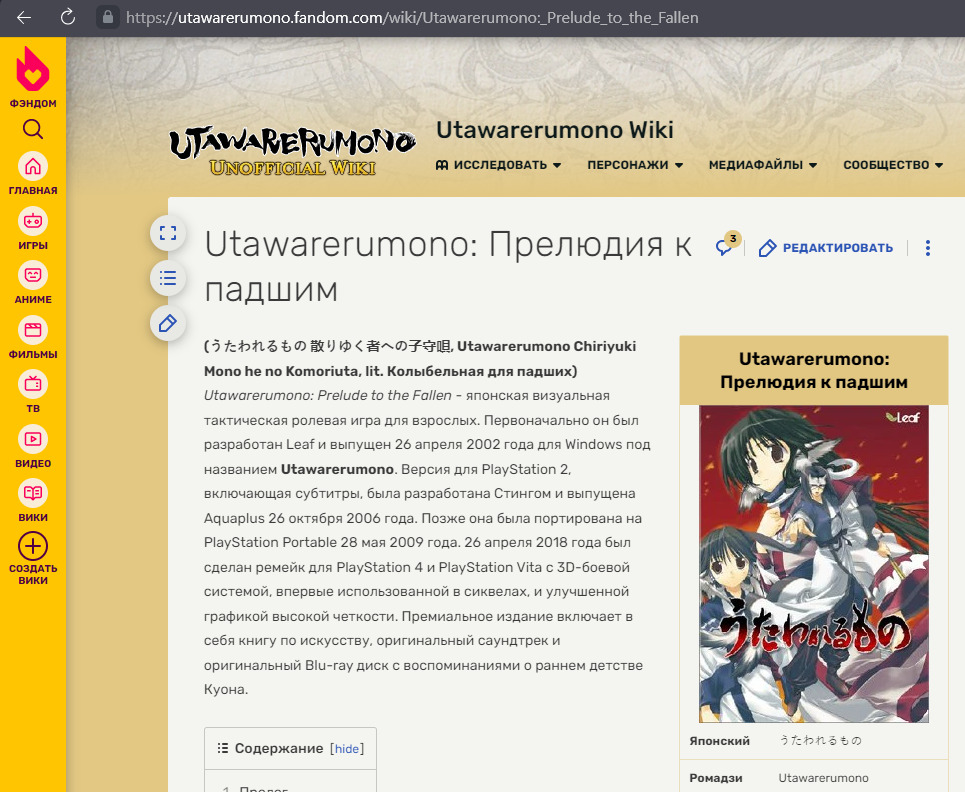
Task: Click the Редактировать edit button
Action: point(826,248)
